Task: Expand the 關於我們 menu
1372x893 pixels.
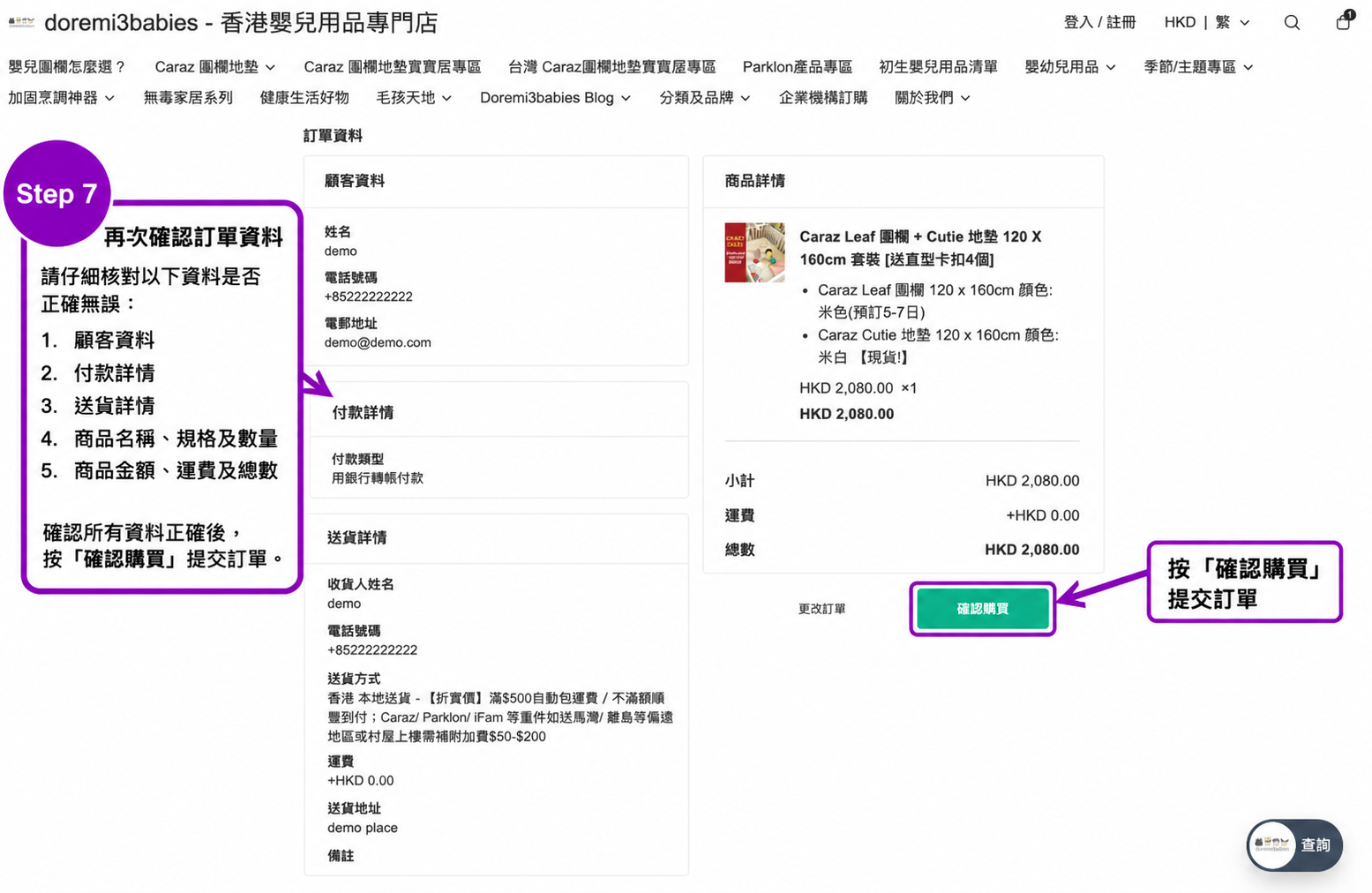Action: 933,98
